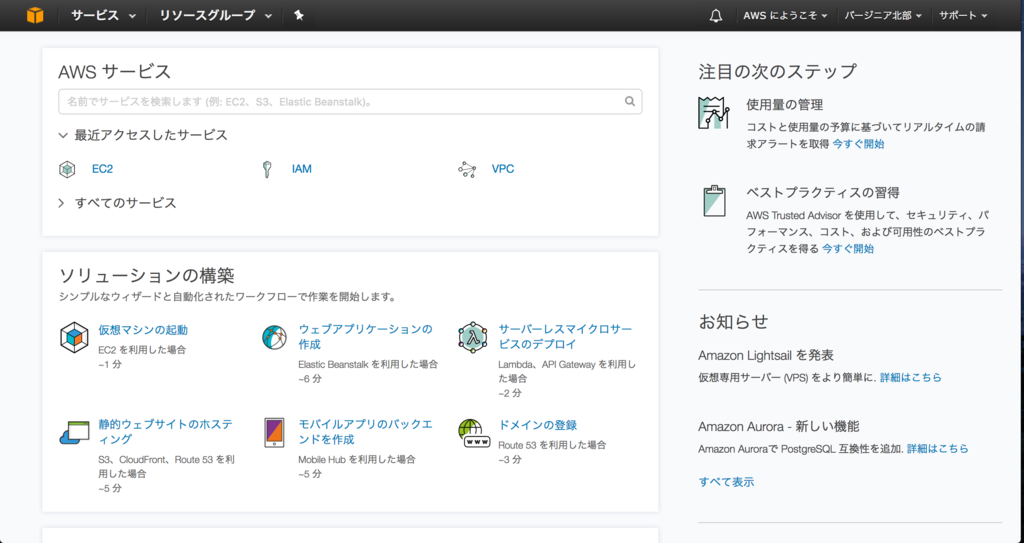This screenshot has width=1024, height=543.
Task: Open ドメインの登録 link
Action: [537, 425]
